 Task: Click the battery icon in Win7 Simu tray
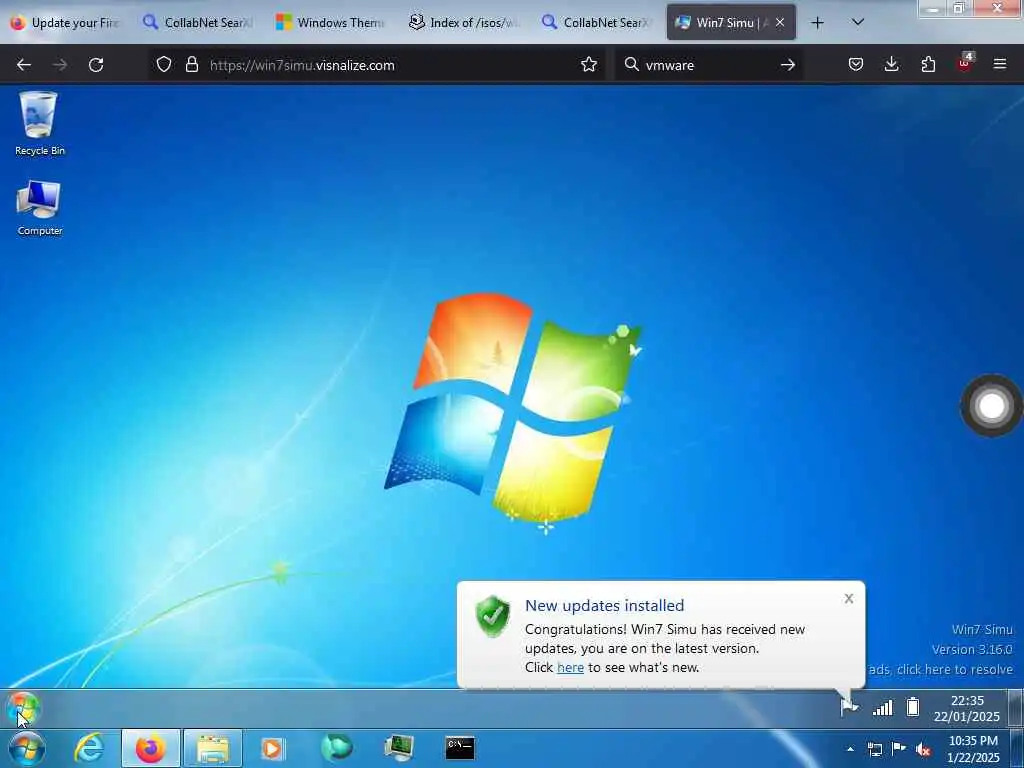click(913, 707)
